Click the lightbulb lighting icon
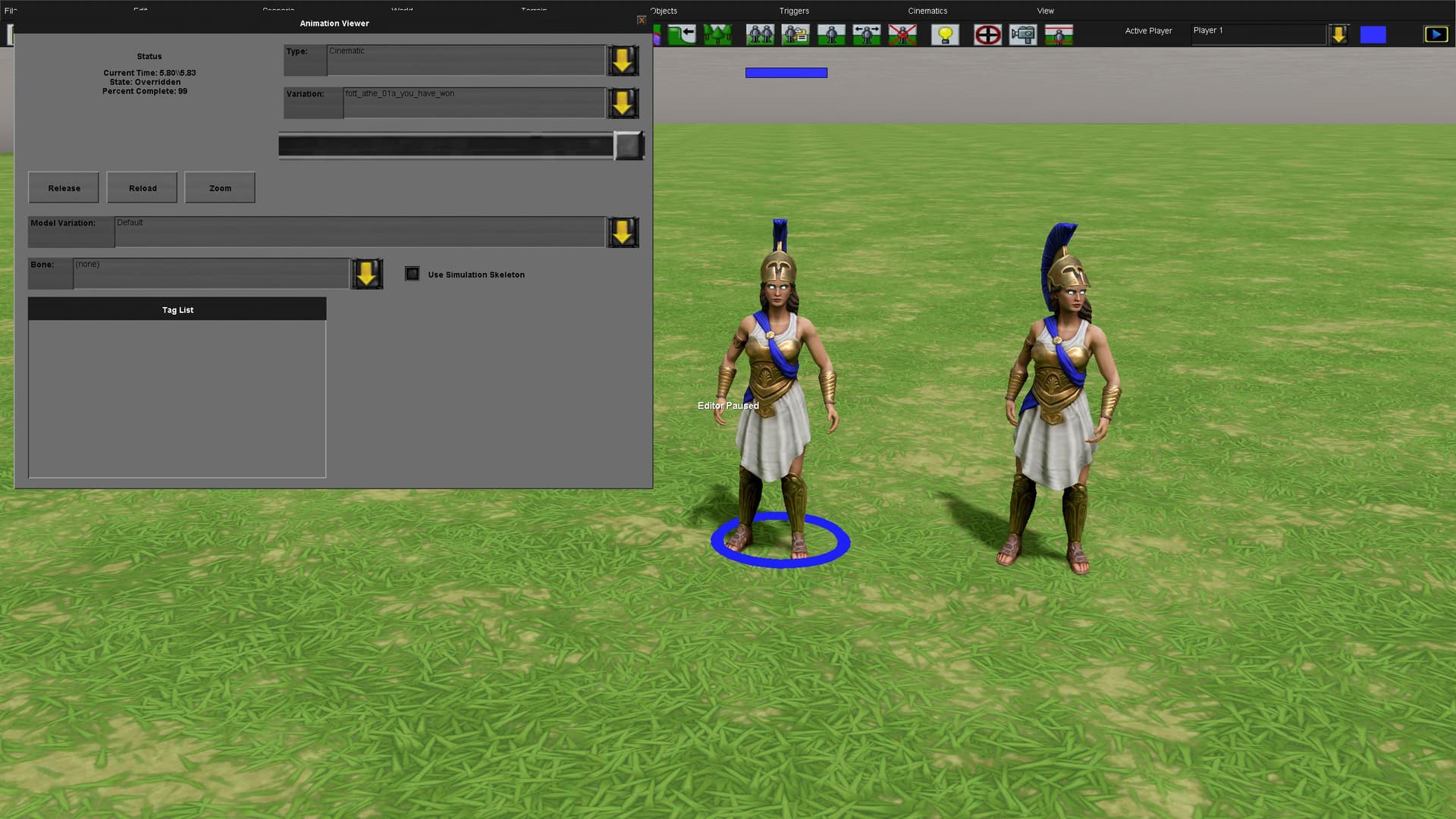Screen dimensions: 1456x819 [945, 35]
